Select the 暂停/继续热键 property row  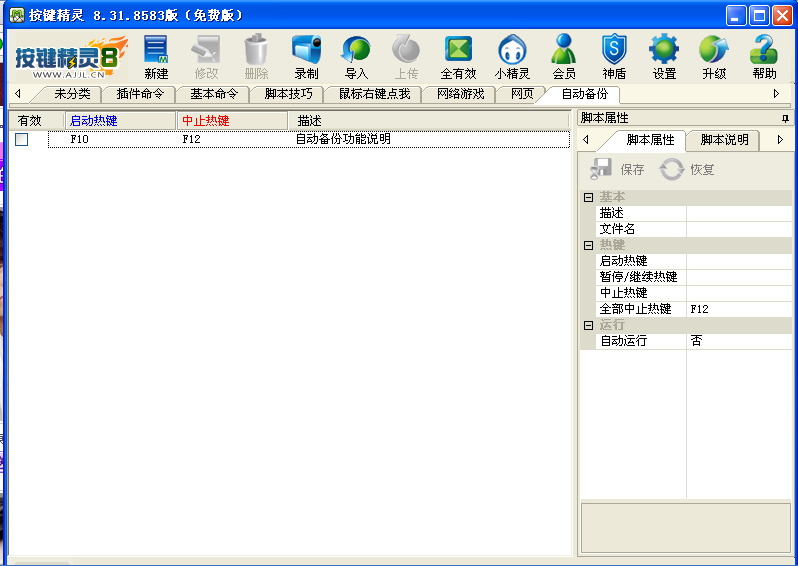694,277
